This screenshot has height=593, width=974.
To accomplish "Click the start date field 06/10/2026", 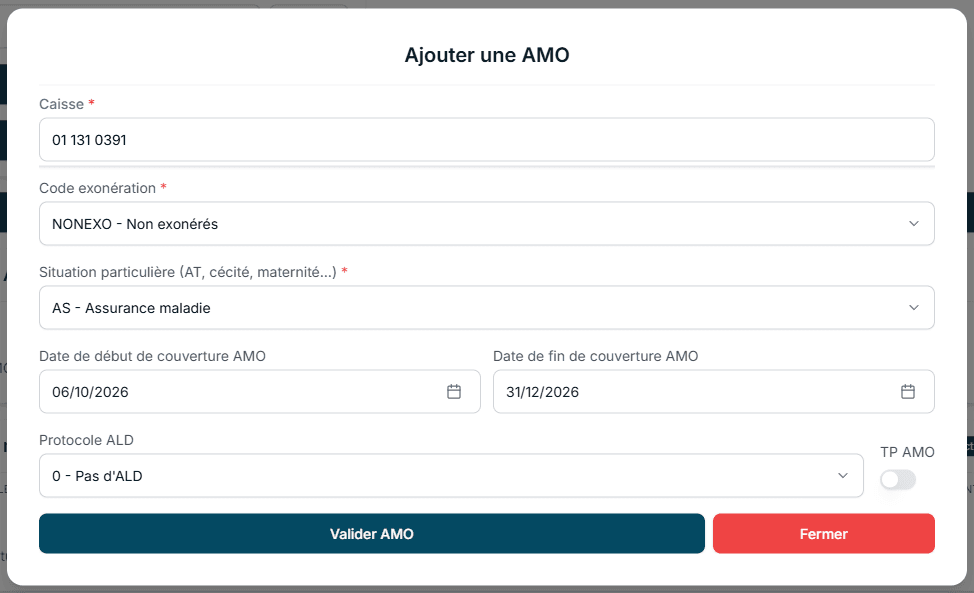I will coord(260,392).
